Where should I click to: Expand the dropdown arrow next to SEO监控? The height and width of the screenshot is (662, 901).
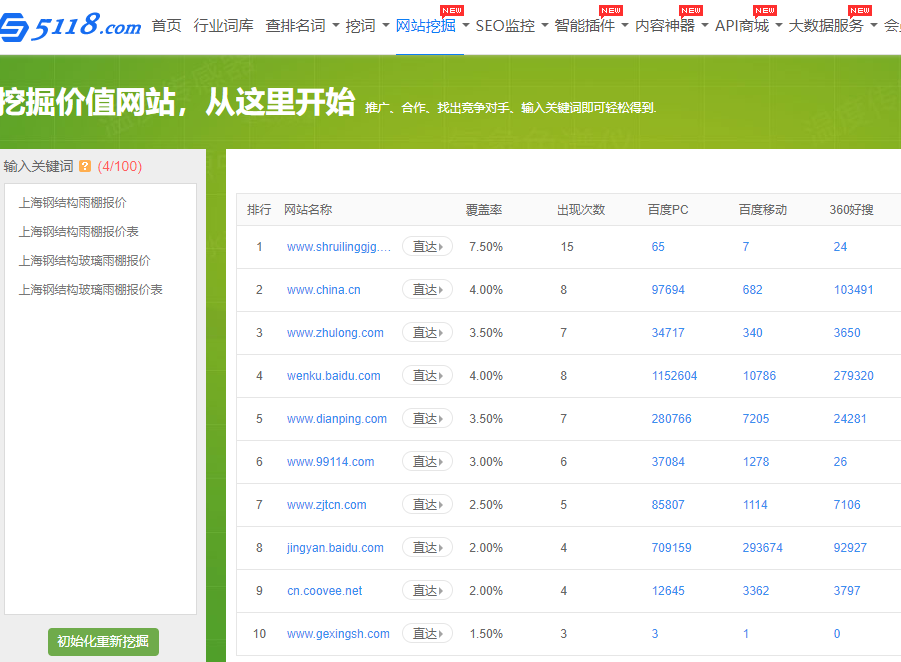(545, 25)
